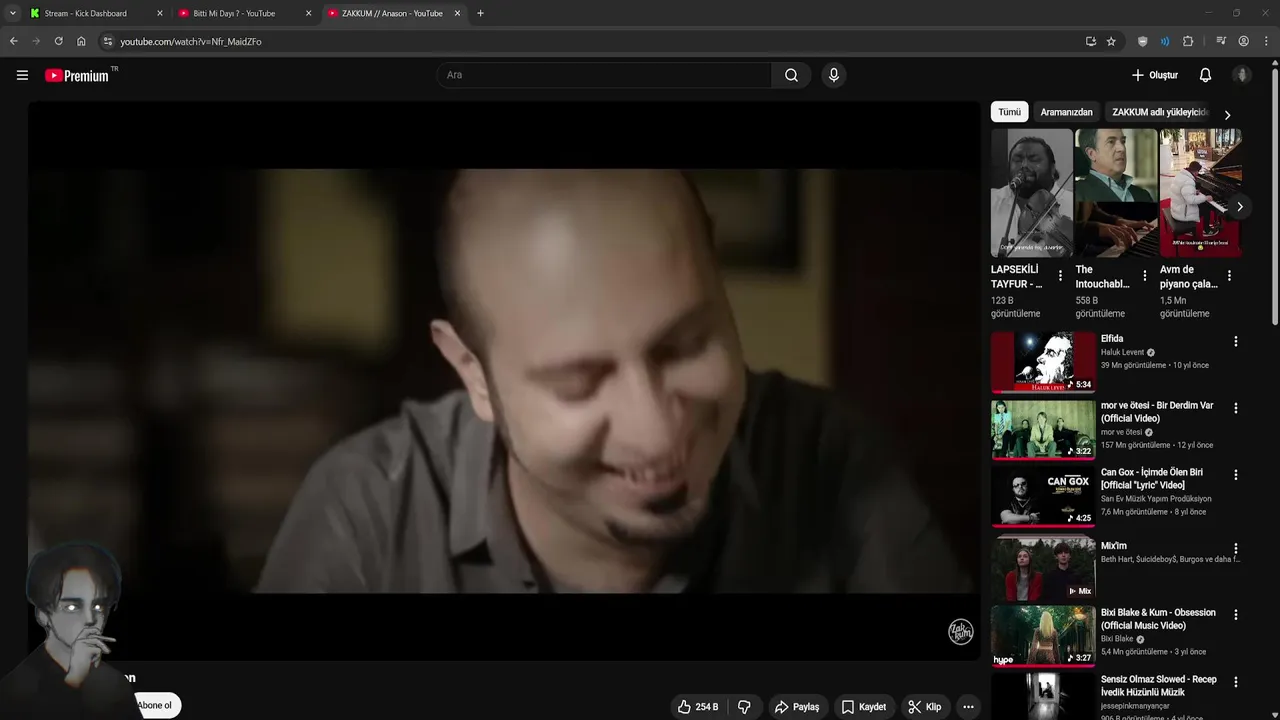The width and height of the screenshot is (1280, 720).
Task: Click the Kaydet save button
Action: [x=863, y=707]
